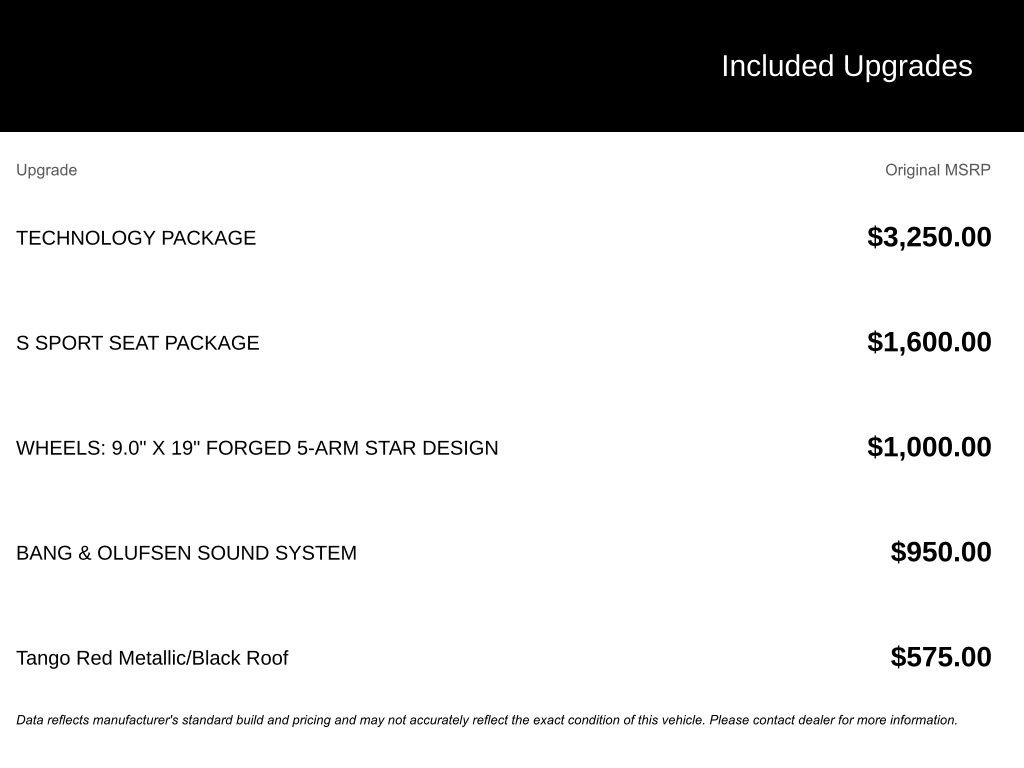Click the black header banner
1024x768 pixels.
[x=512, y=66]
